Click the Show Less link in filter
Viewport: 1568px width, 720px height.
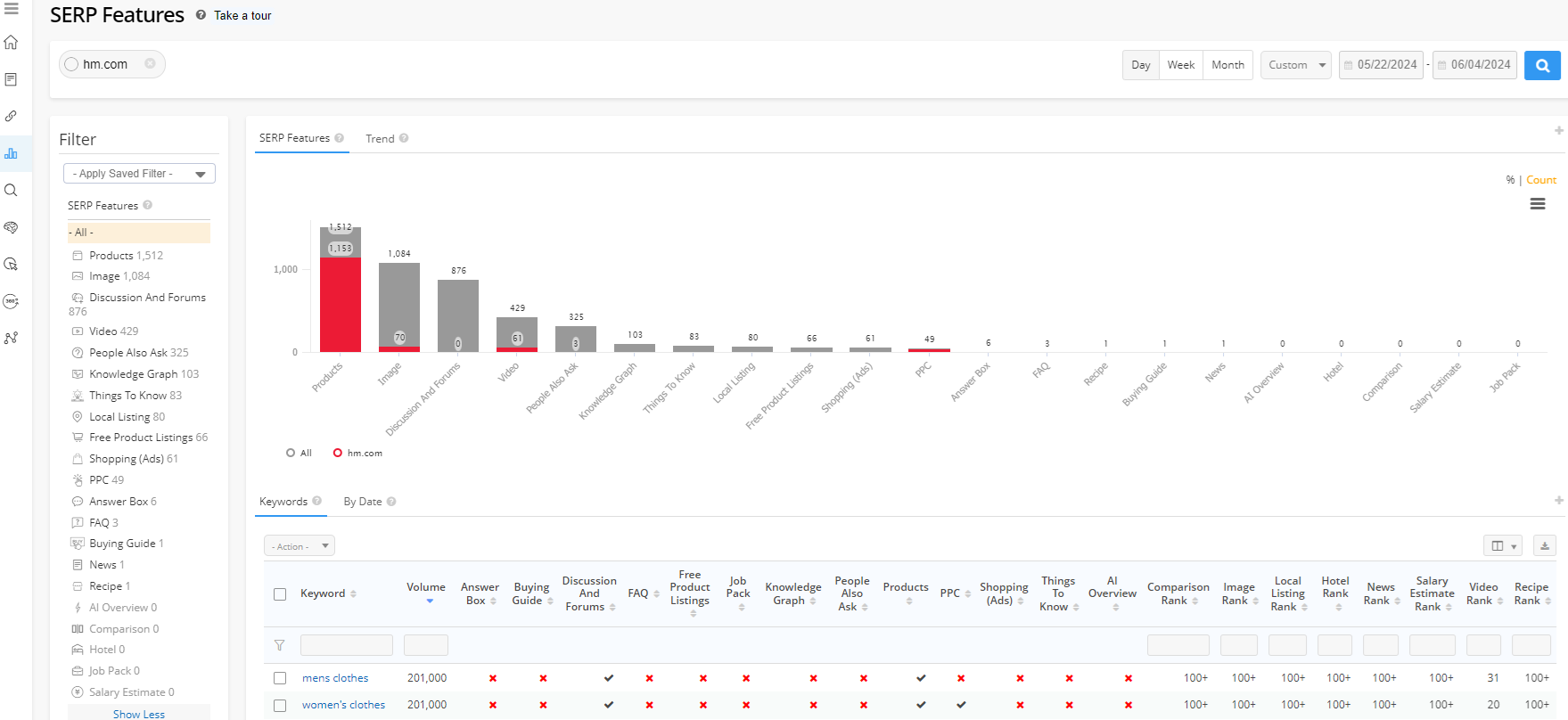pyautogui.click(x=139, y=714)
